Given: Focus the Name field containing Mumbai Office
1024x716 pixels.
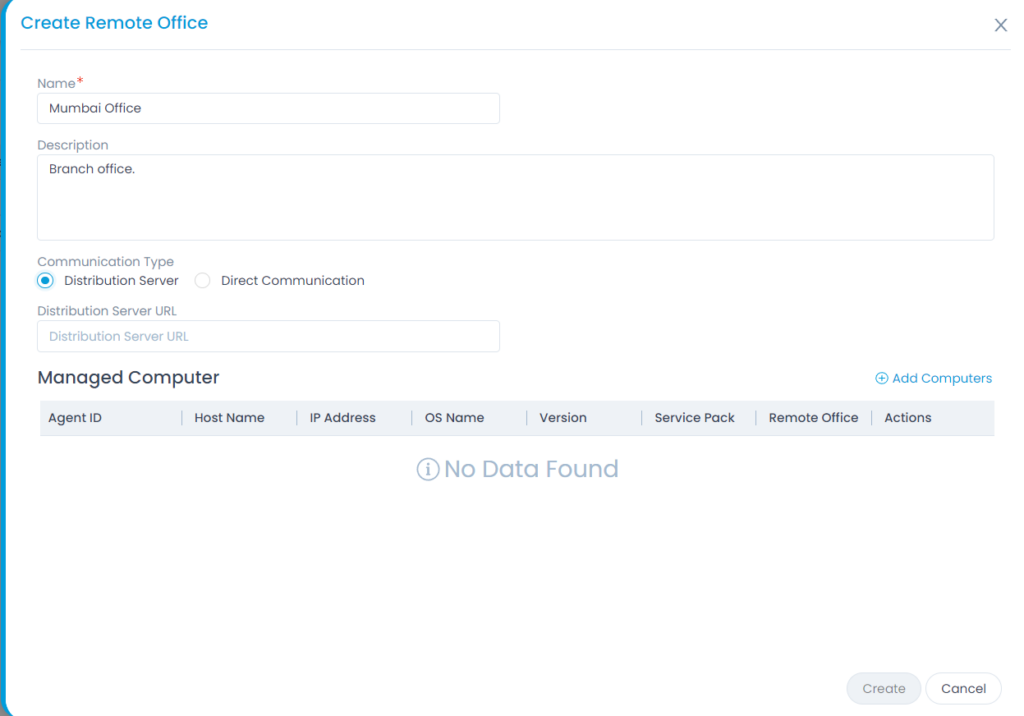Looking at the screenshot, I should pyautogui.click(x=268, y=108).
